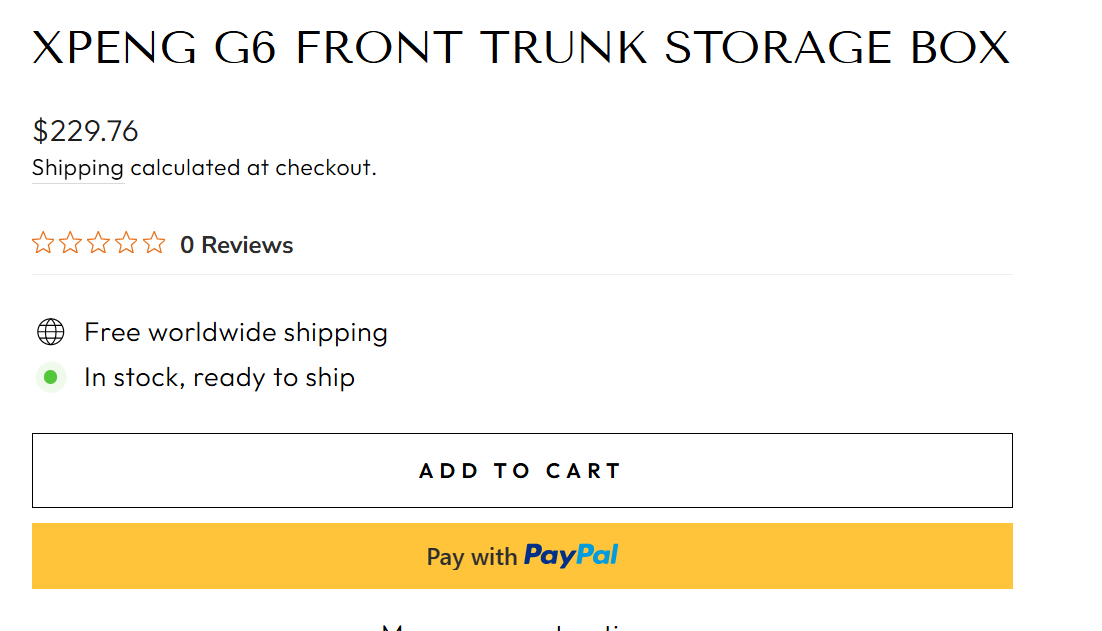Click the PayPal logo on yellow button
1102x631 pixels.
[x=571, y=555]
